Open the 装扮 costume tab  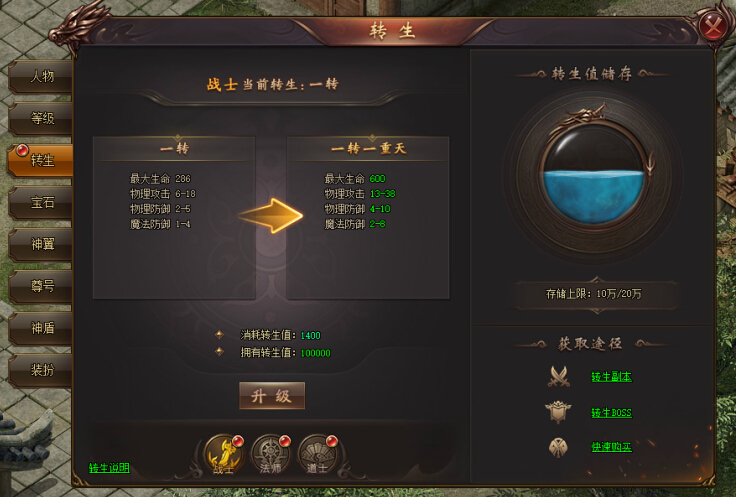41,370
